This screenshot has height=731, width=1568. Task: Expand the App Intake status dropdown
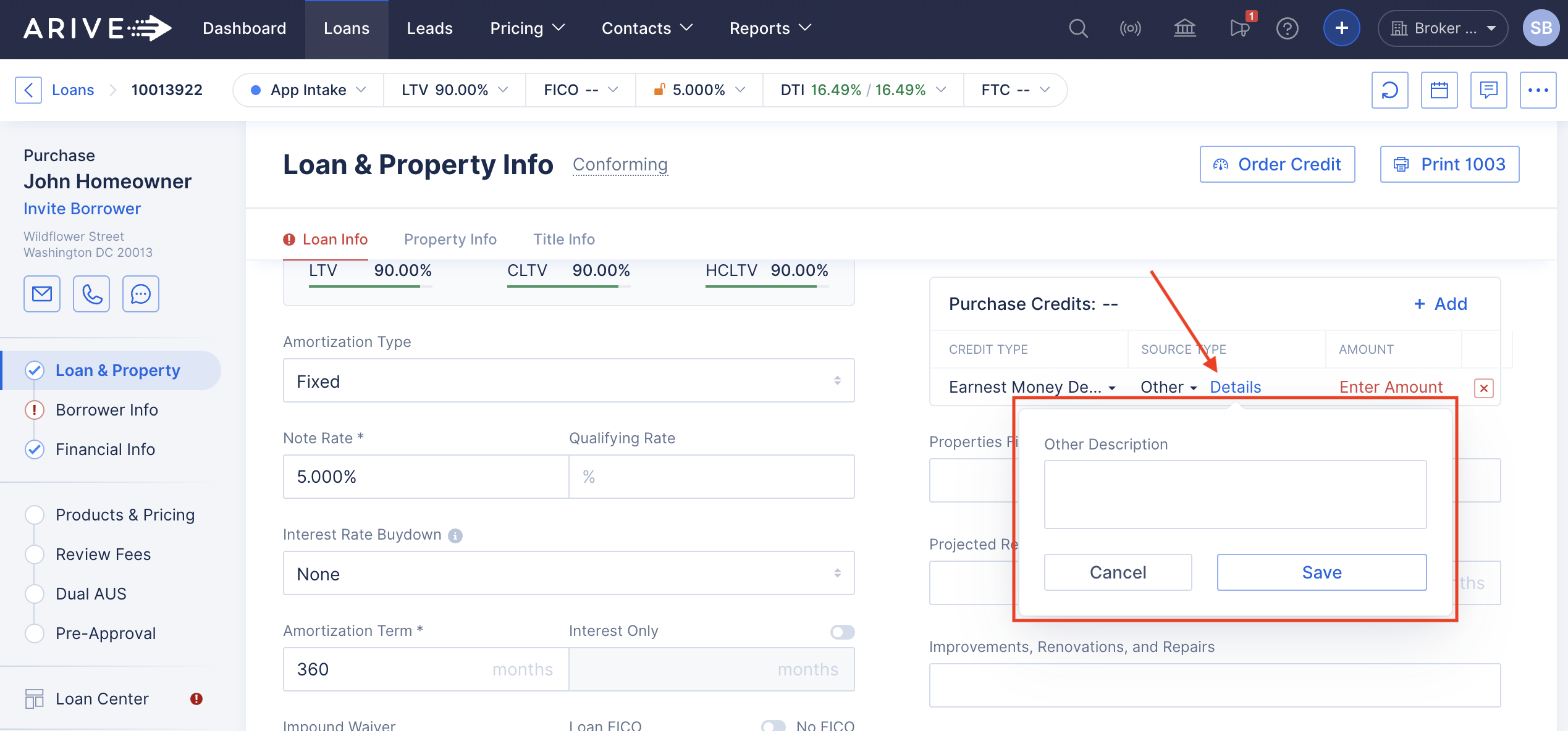coord(309,90)
